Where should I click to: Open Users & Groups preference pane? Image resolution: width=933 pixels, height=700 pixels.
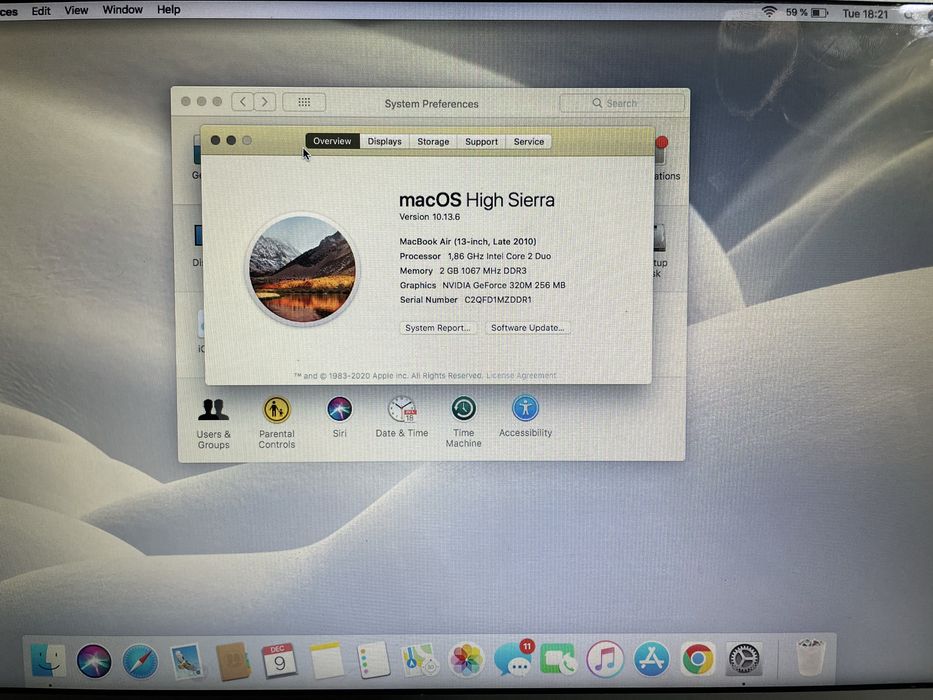(x=213, y=423)
